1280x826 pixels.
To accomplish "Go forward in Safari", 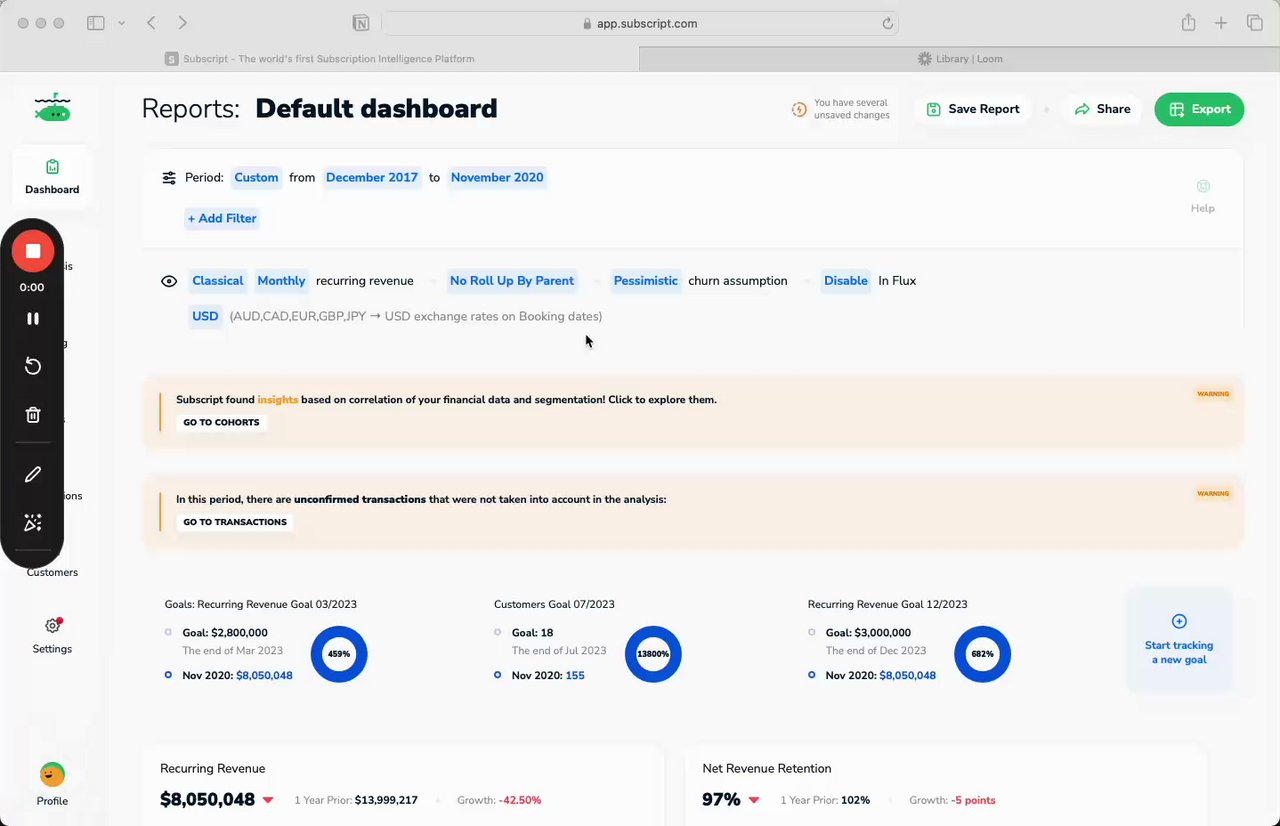I will tap(182, 23).
